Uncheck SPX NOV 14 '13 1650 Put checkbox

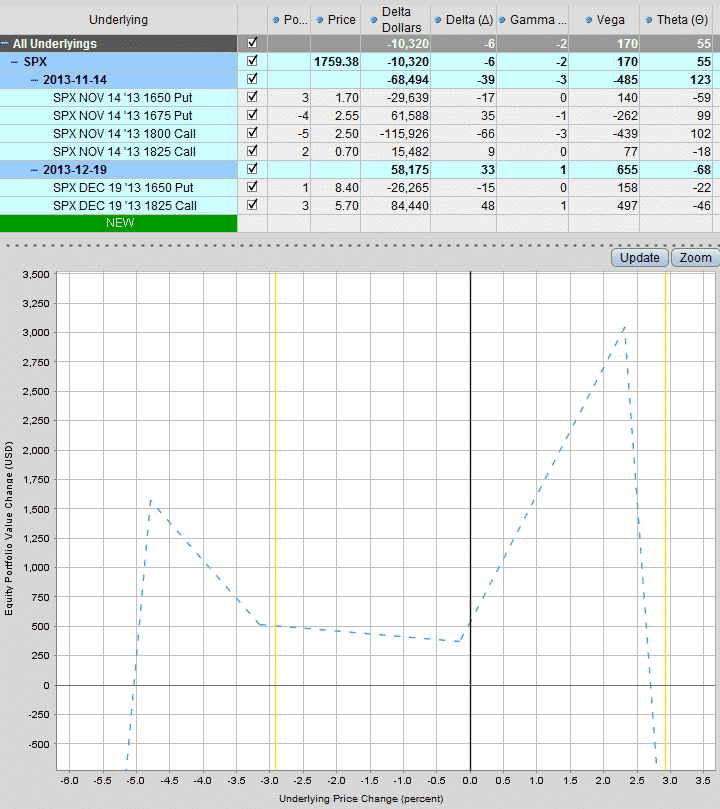click(x=252, y=97)
